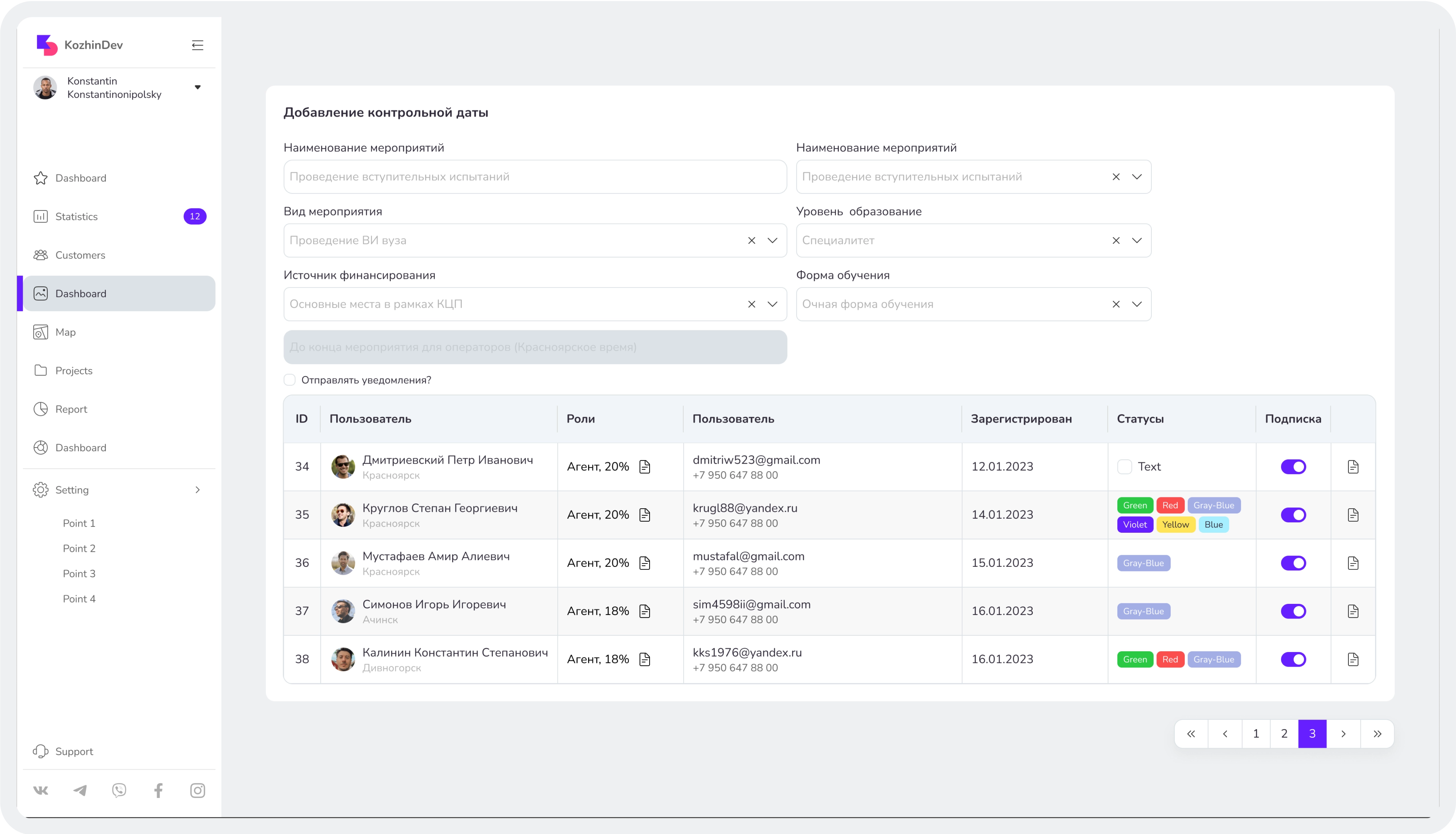Clear the Источник финансирования selection
This screenshot has width=1456, height=834.
pos(752,304)
